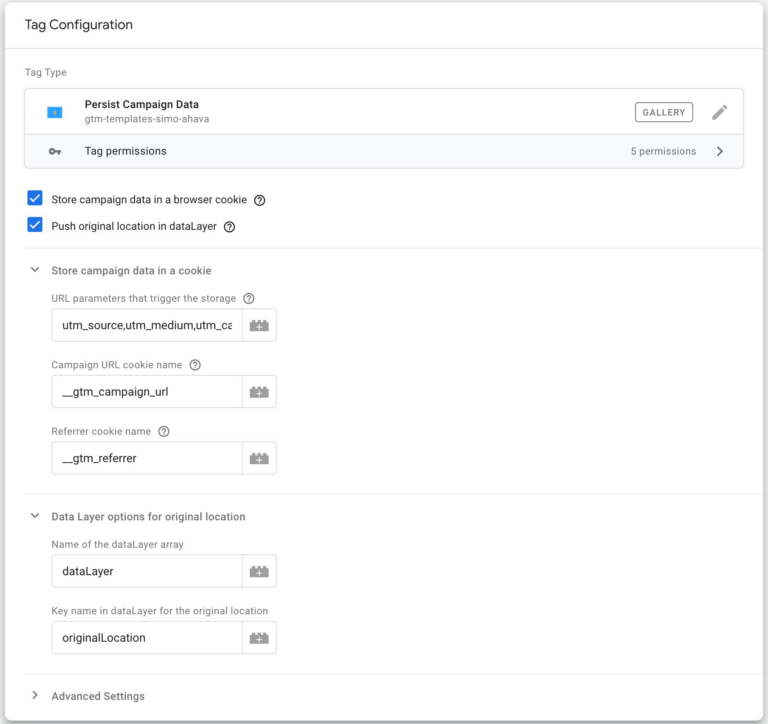This screenshot has height=724, width=768.
Task: Open variable picker for Referrer cookie name
Action: (259, 459)
